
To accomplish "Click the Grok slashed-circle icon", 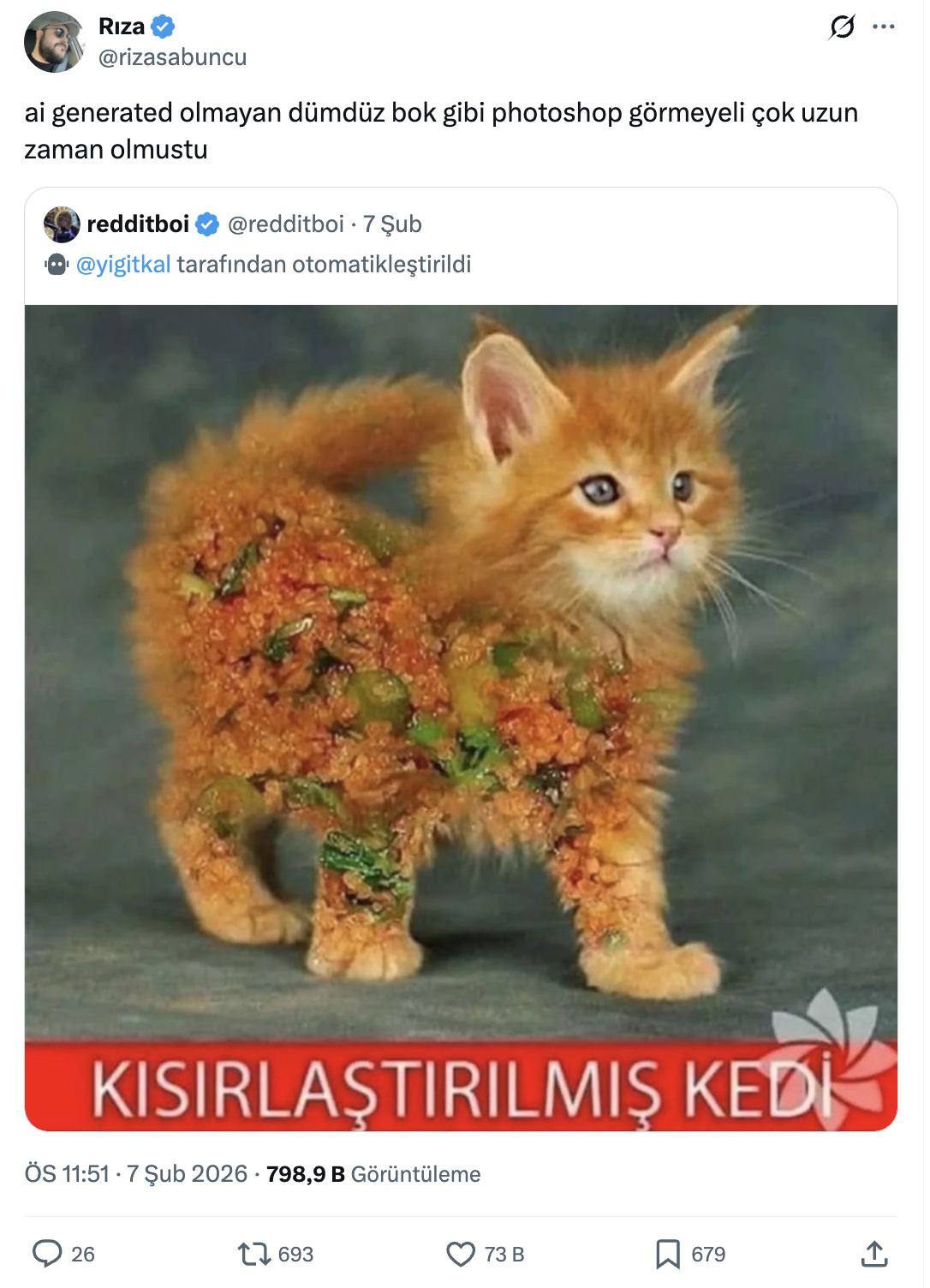I will [x=843, y=27].
